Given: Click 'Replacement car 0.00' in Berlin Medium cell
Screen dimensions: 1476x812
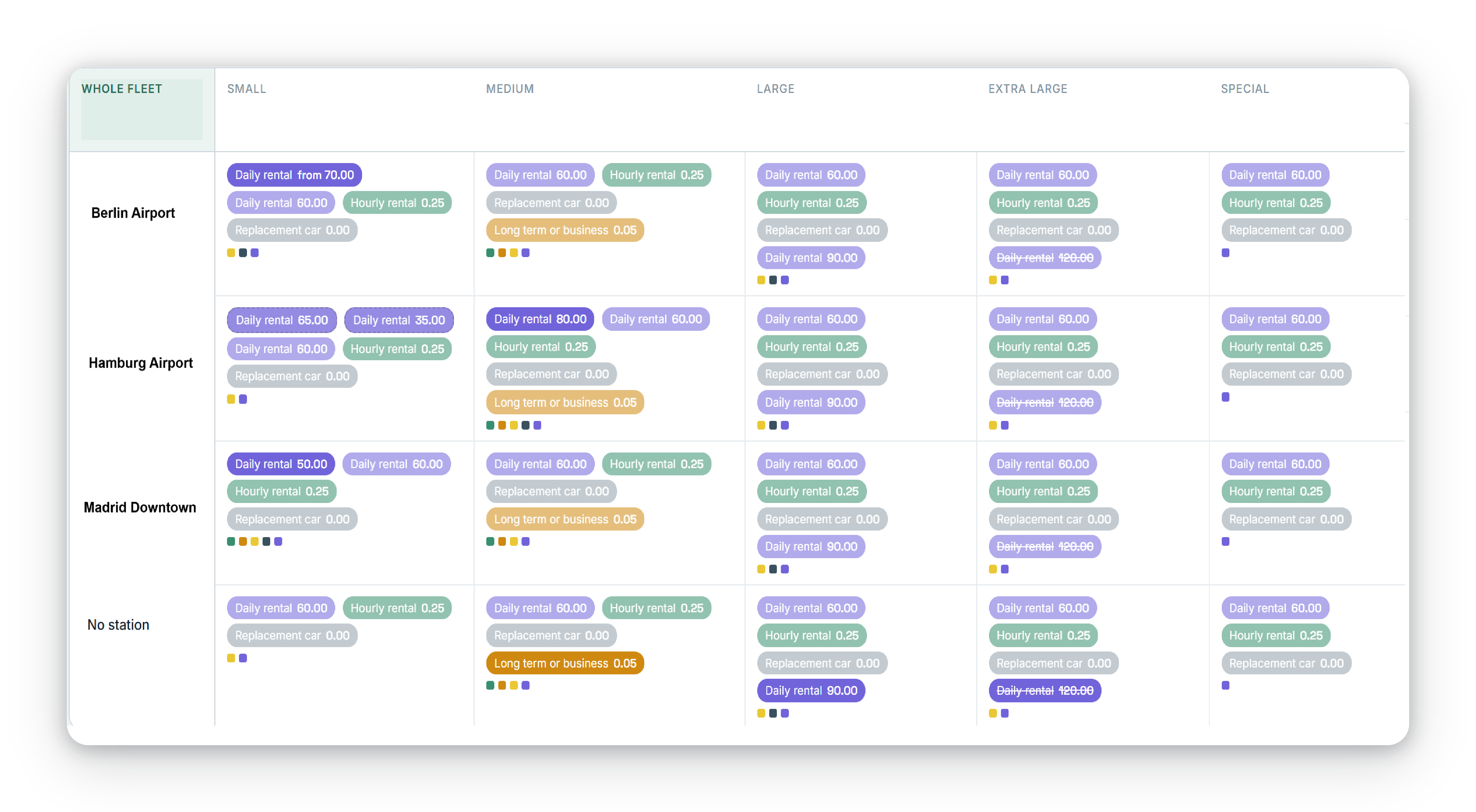Looking at the screenshot, I should pyautogui.click(x=551, y=202).
